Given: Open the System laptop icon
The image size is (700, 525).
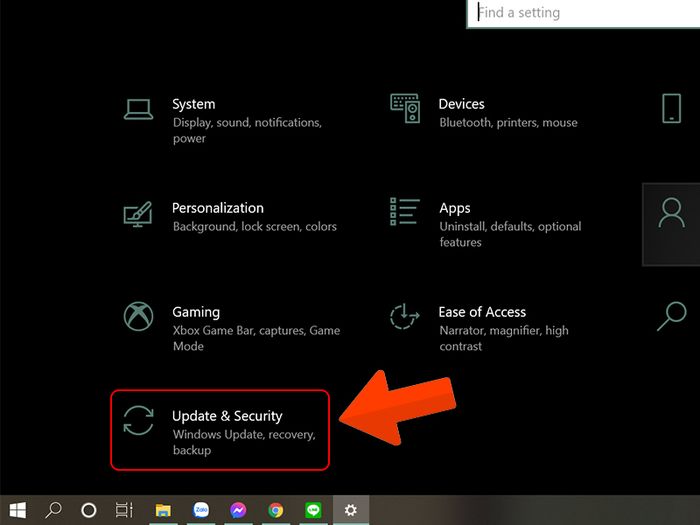Looking at the screenshot, I should (138, 109).
